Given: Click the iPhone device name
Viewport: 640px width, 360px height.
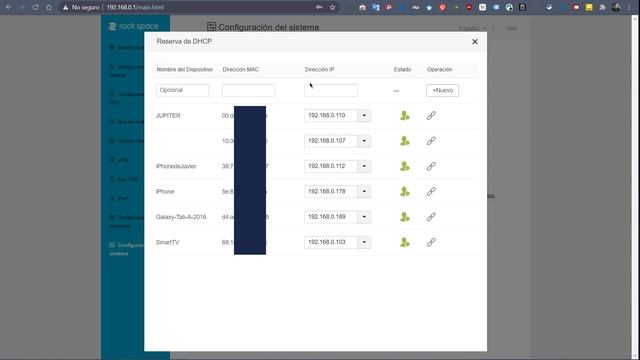Looking at the screenshot, I should [165, 191].
